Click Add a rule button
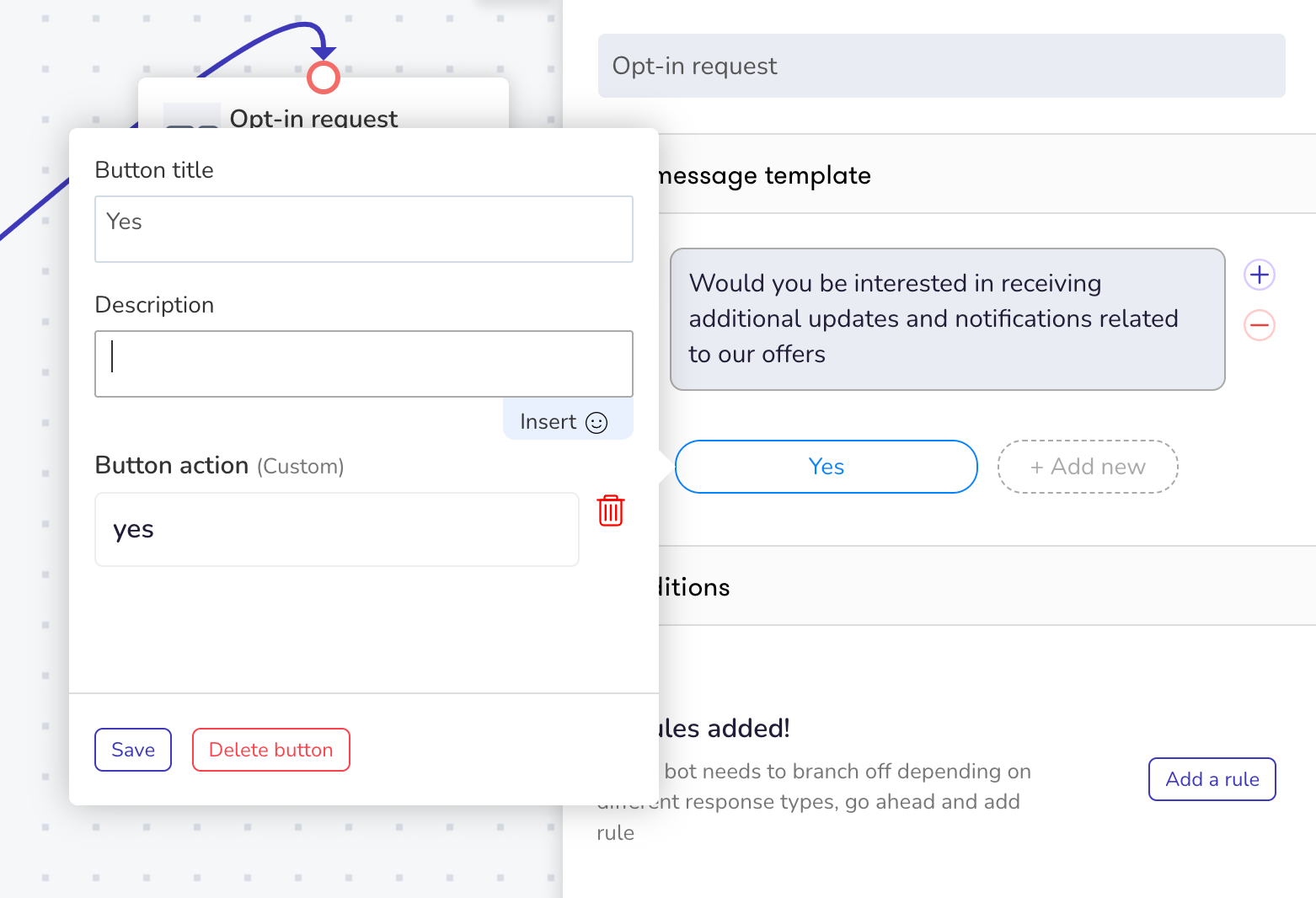Viewport: 1316px width, 898px height. pos(1212,779)
